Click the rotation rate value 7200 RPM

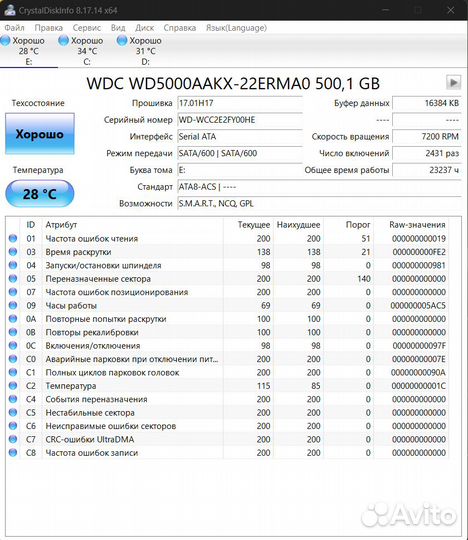coord(426,136)
